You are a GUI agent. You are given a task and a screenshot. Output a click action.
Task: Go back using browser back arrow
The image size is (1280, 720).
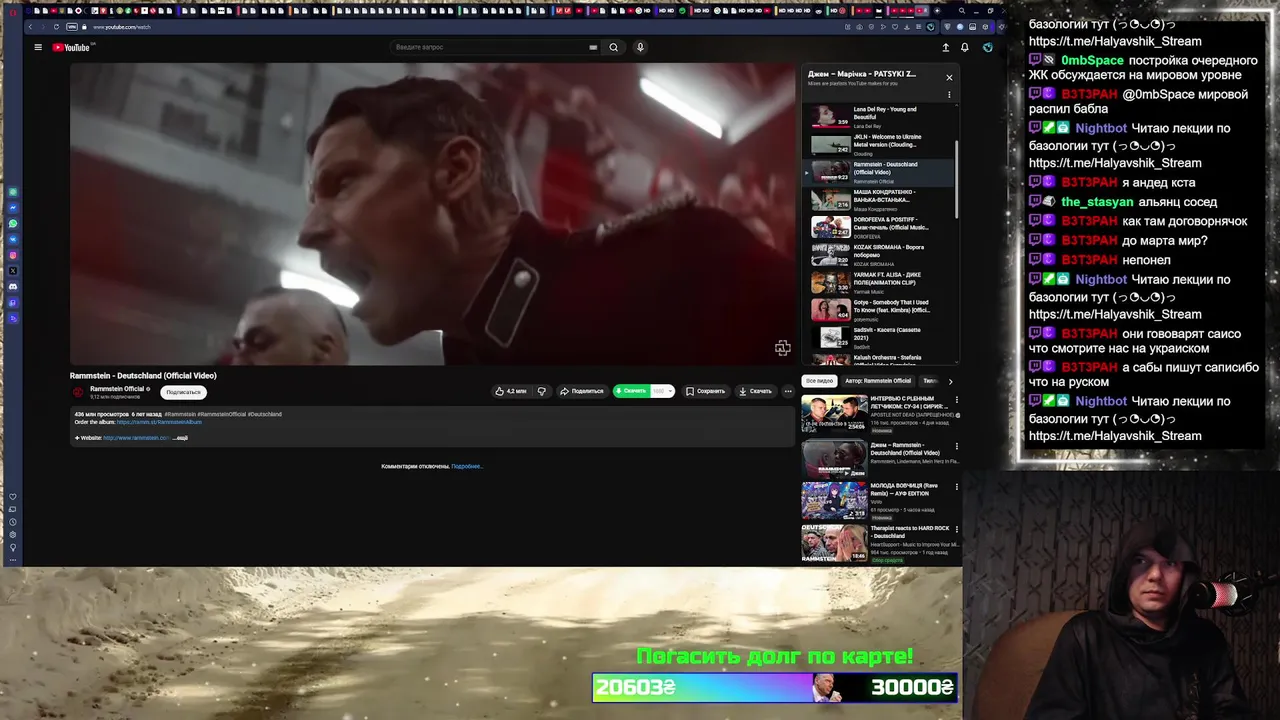pyautogui.click(x=30, y=27)
